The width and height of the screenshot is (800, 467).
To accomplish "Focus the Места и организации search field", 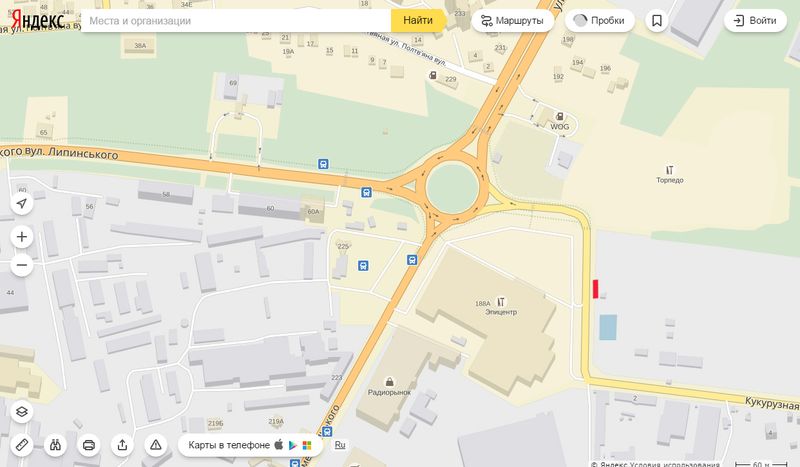I will pyautogui.click(x=236, y=21).
